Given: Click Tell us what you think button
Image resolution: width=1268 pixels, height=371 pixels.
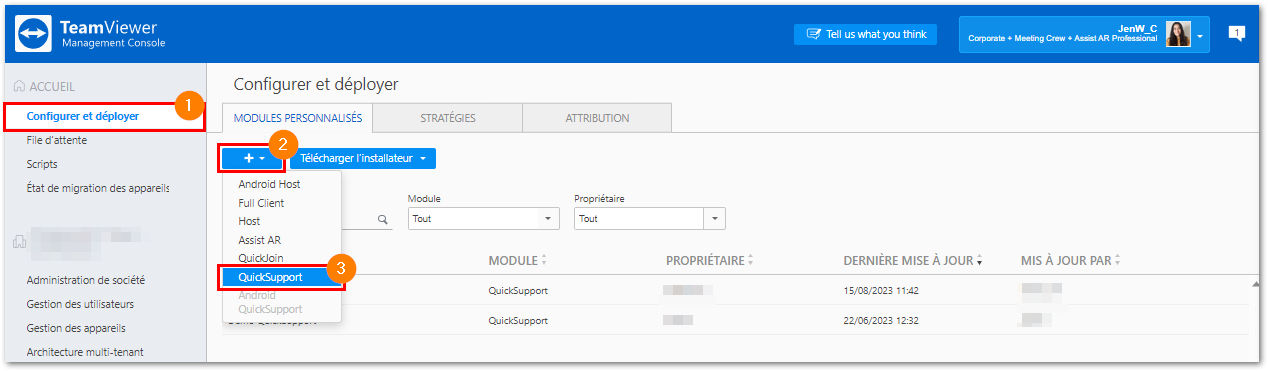Looking at the screenshot, I should (x=866, y=34).
